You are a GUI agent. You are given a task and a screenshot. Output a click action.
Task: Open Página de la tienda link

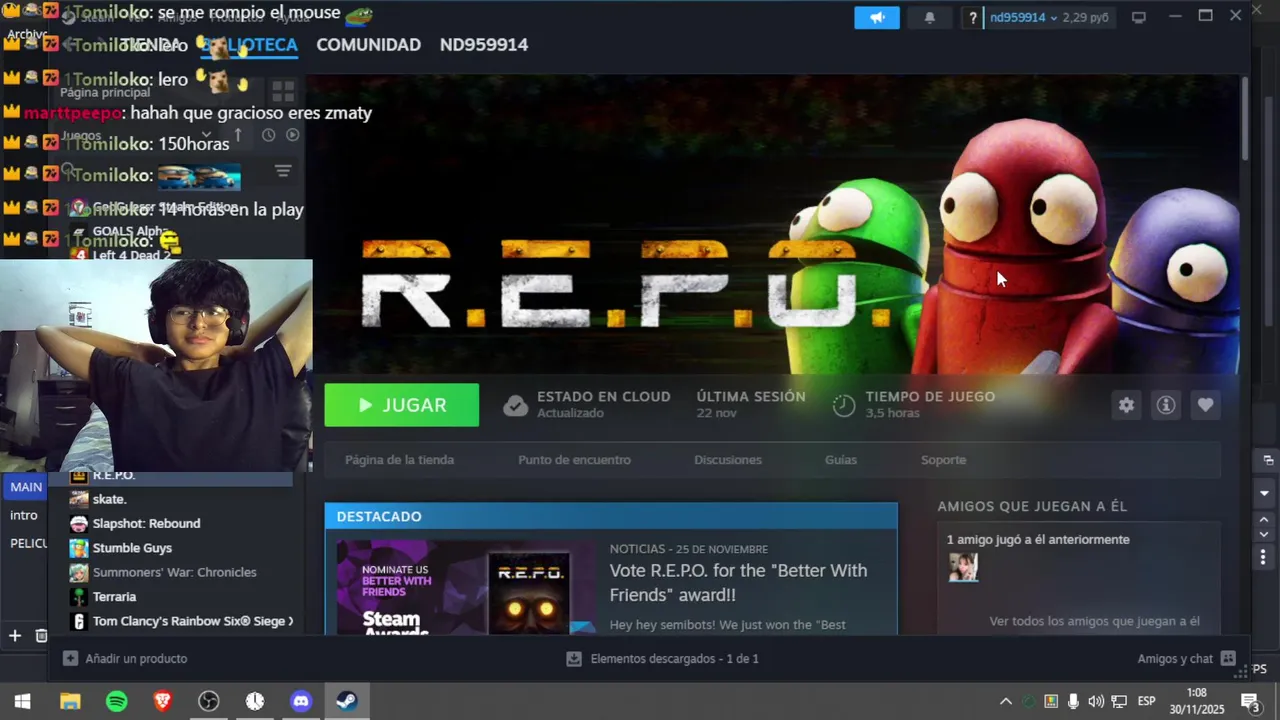point(399,460)
